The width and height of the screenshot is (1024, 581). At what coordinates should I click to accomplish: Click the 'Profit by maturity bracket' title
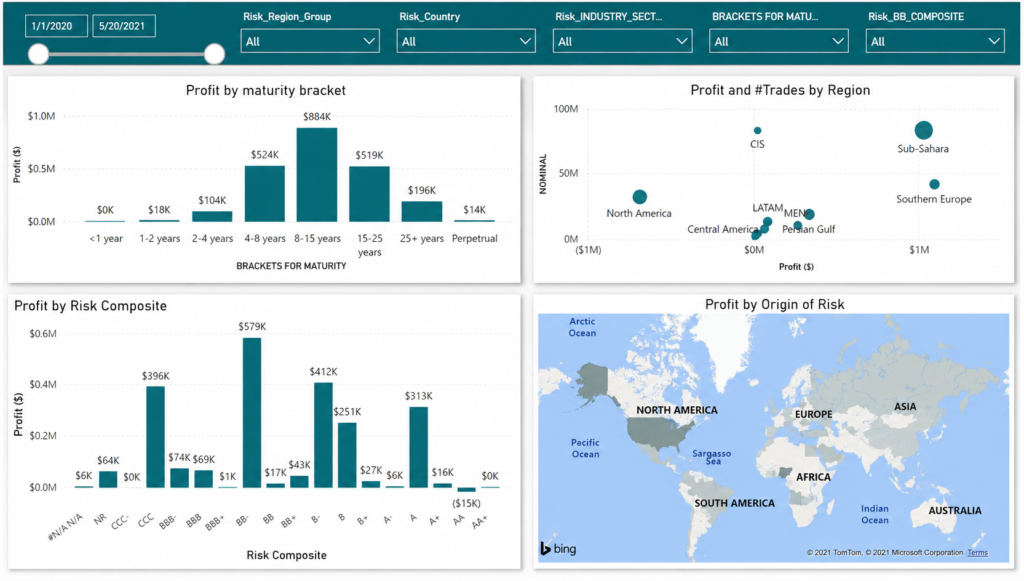coord(266,90)
